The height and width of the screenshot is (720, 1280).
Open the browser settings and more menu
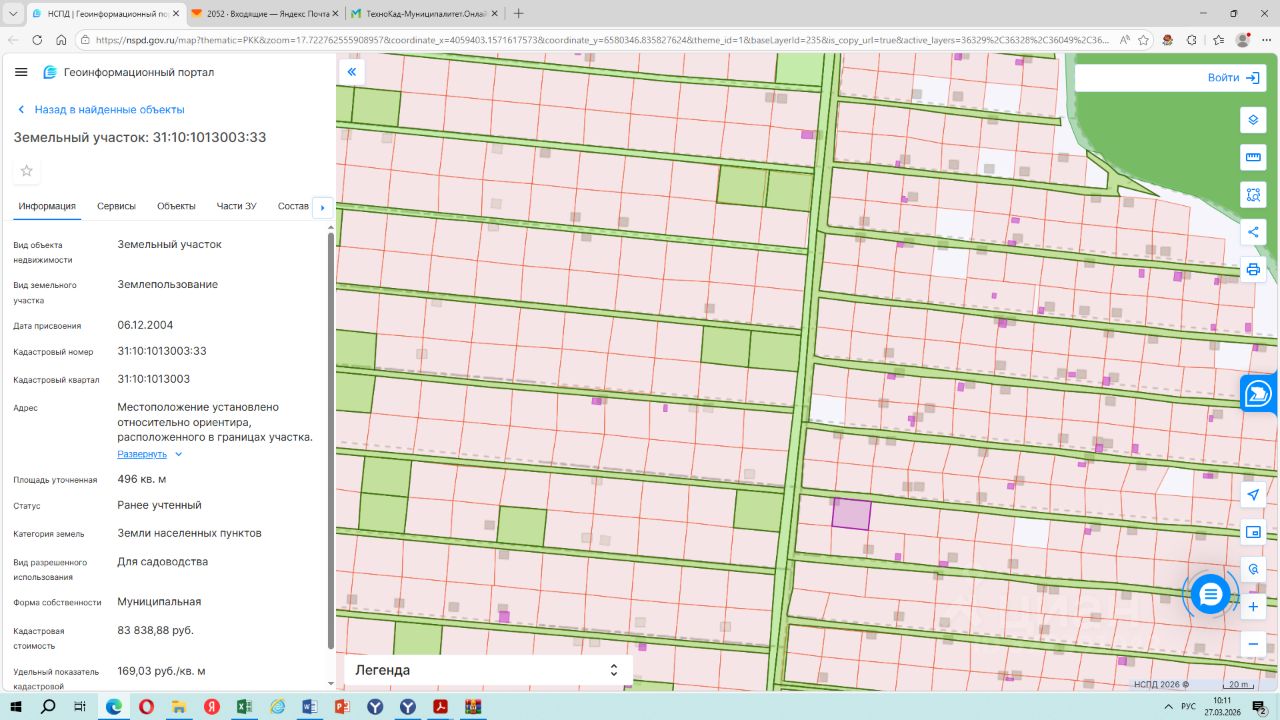pyautogui.click(x=1266, y=40)
